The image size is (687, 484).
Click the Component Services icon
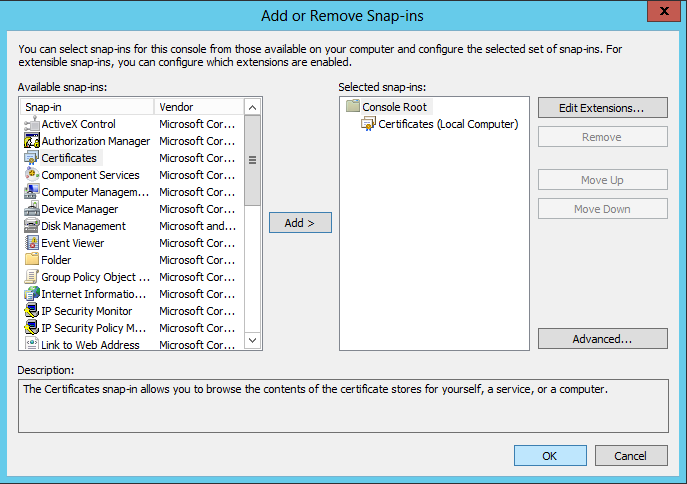(31, 175)
